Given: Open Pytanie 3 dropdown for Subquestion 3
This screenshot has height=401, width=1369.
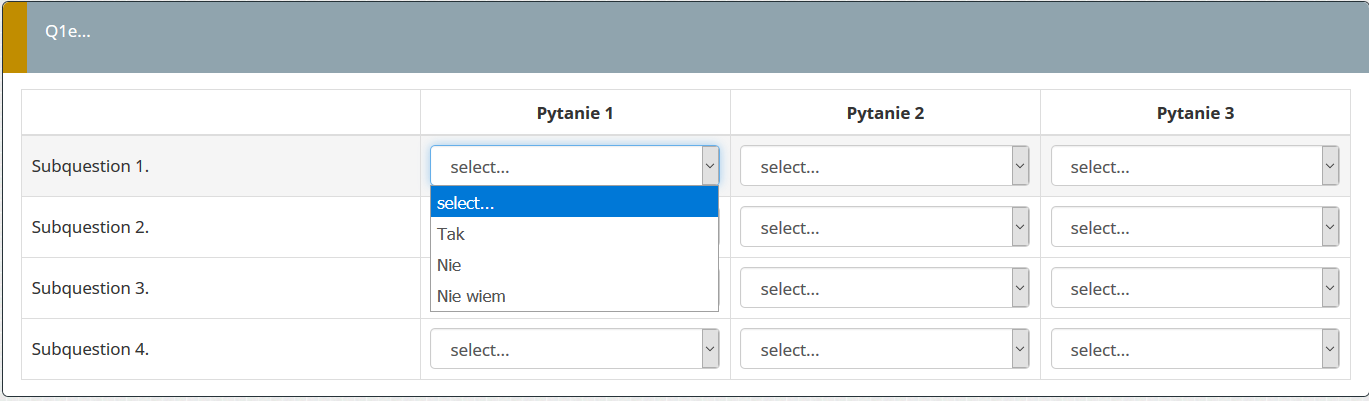Looking at the screenshot, I should [x=1194, y=288].
